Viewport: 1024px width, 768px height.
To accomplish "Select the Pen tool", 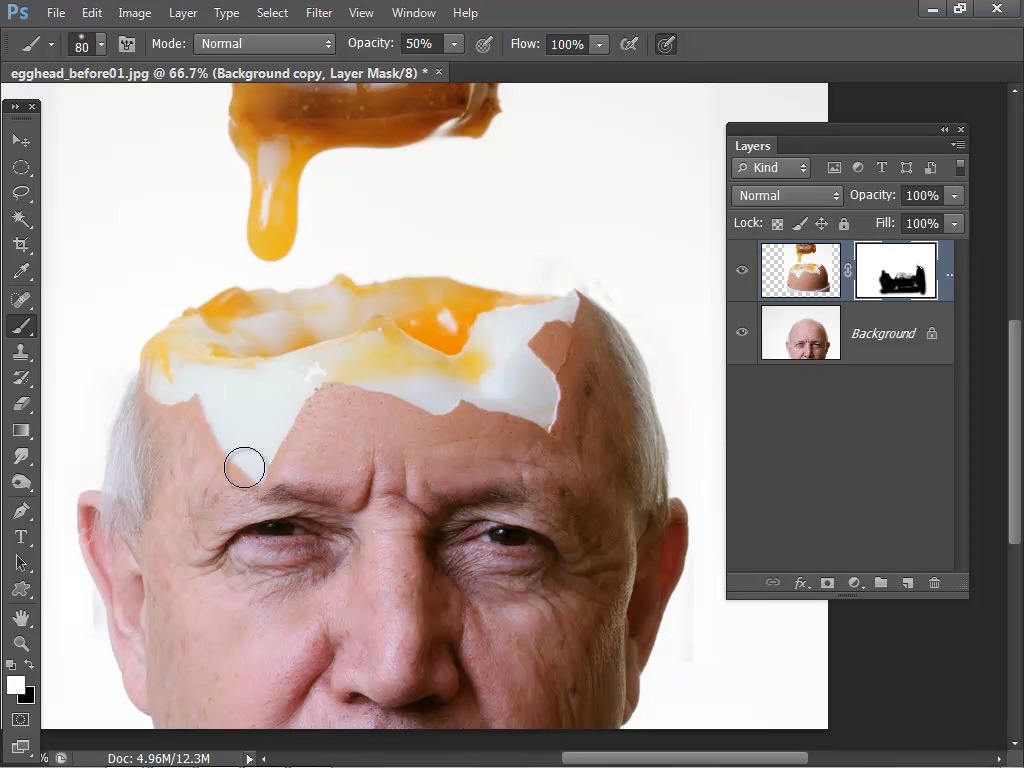I will point(21,511).
